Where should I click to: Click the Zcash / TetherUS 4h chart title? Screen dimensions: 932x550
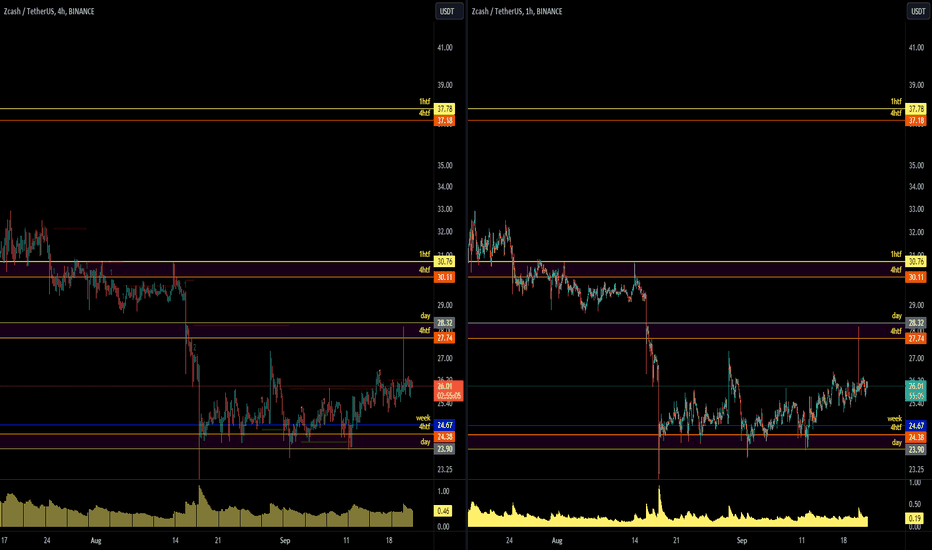point(49,11)
